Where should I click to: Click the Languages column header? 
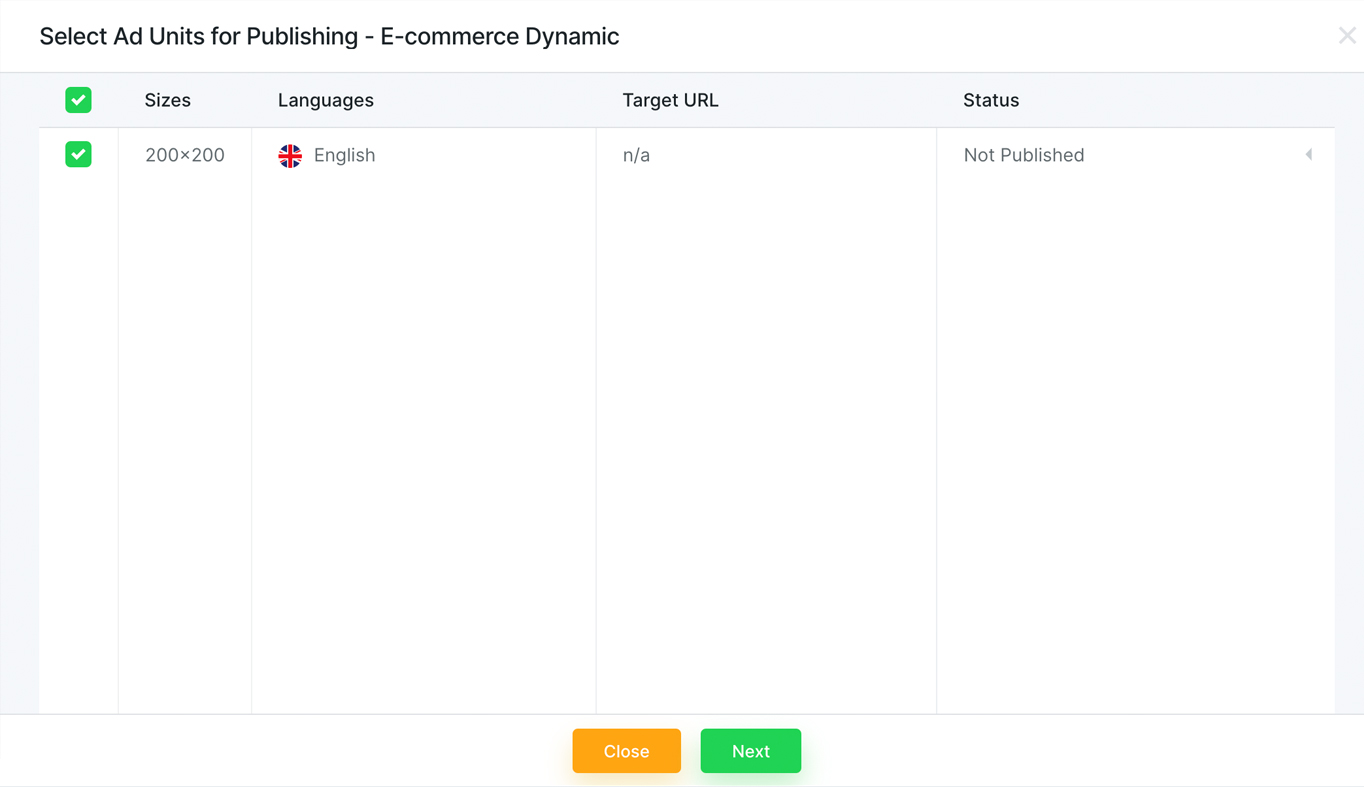326,100
